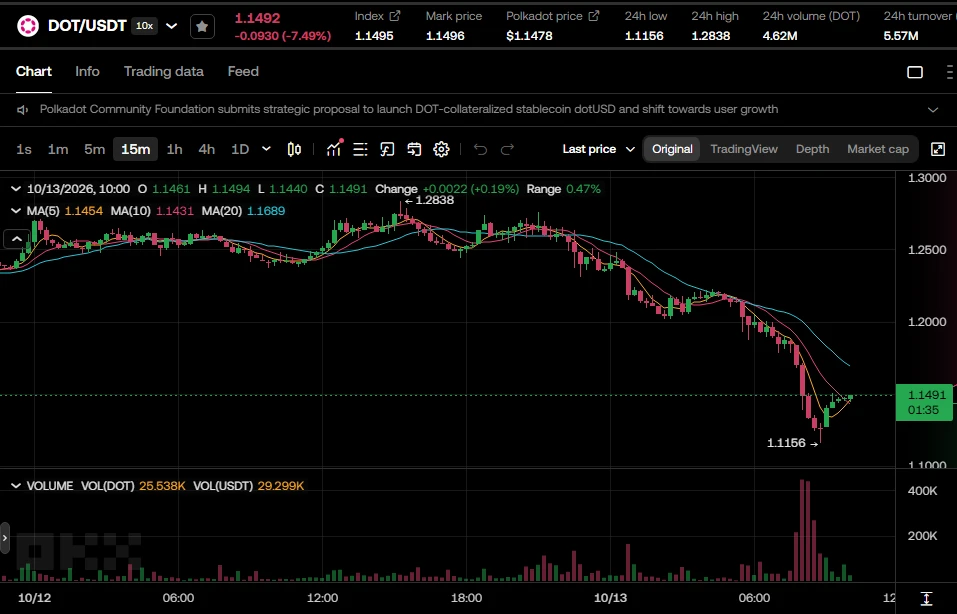Switch chart view to Market cap
957x614 pixels.
pos(878,149)
